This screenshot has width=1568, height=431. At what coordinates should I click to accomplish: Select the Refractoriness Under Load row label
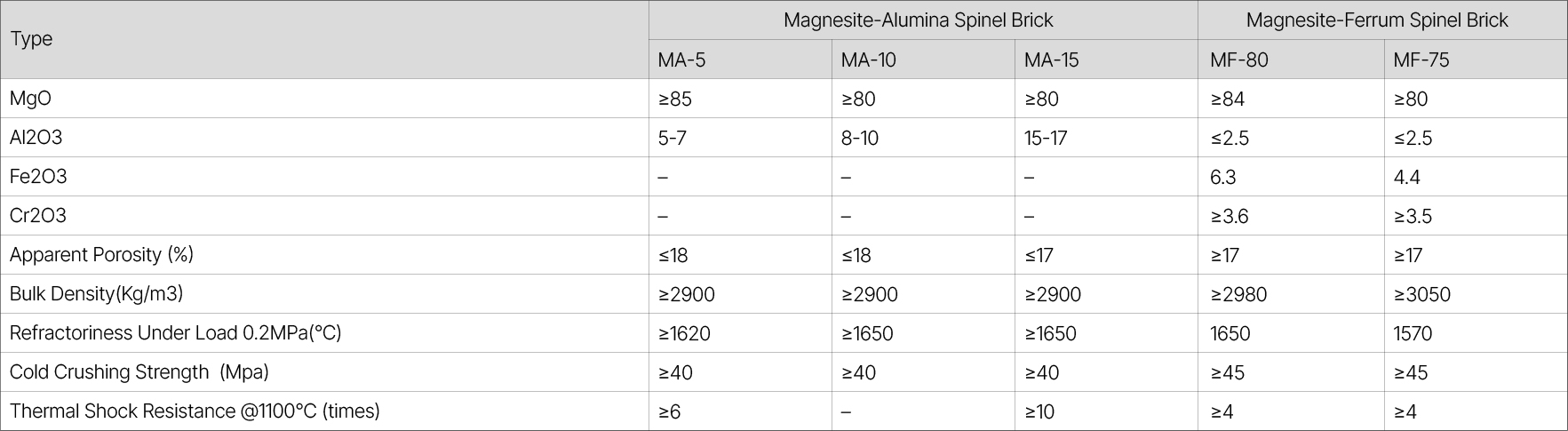click(x=175, y=333)
